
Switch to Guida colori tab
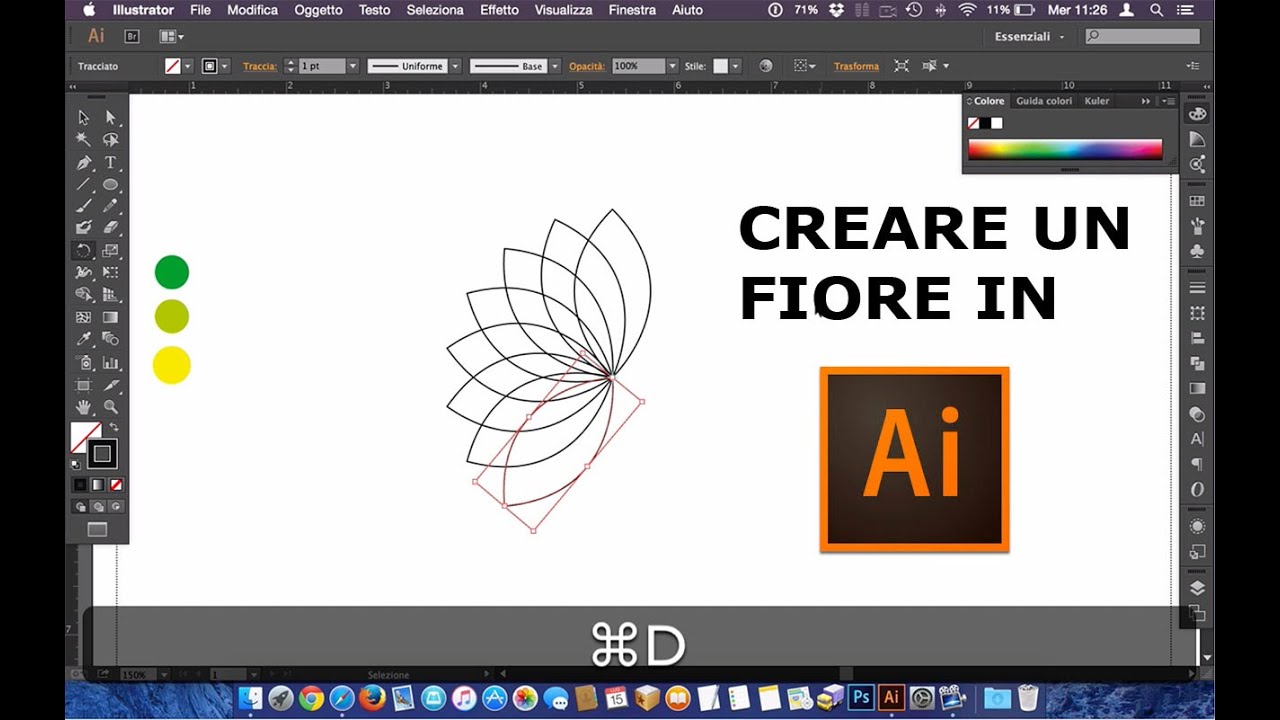click(1044, 101)
